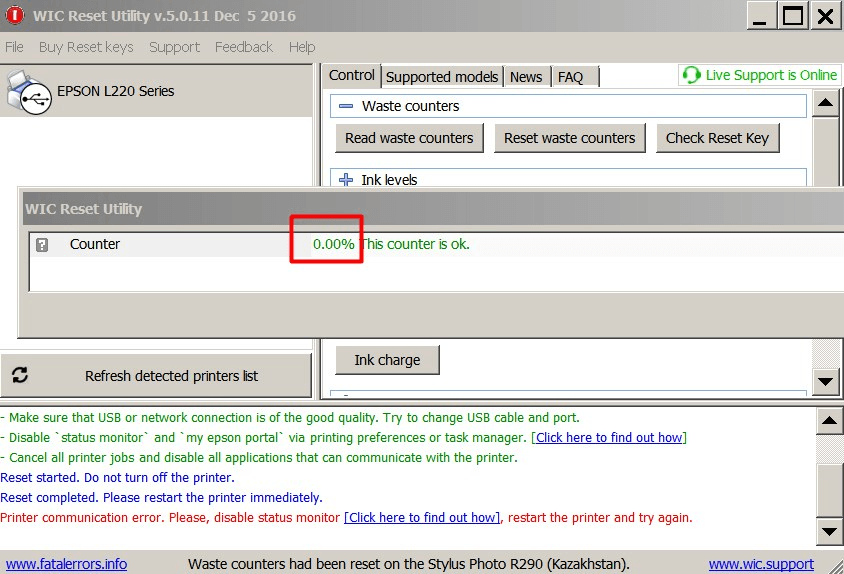Image resolution: width=844 pixels, height=574 pixels.
Task: Click the question mark icon beside Counter
Action: [42, 245]
